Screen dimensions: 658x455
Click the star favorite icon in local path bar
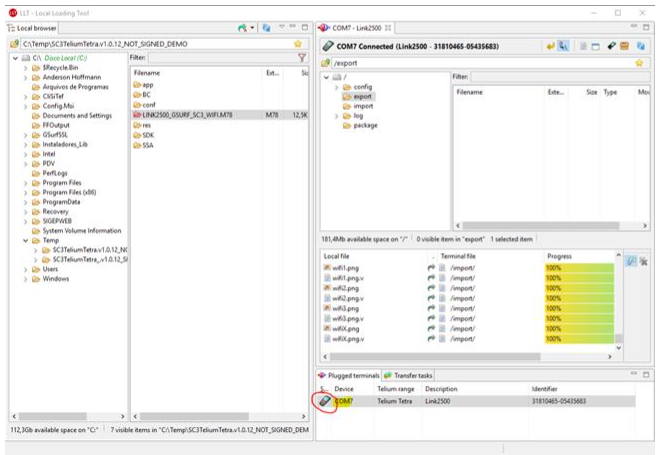click(x=297, y=44)
